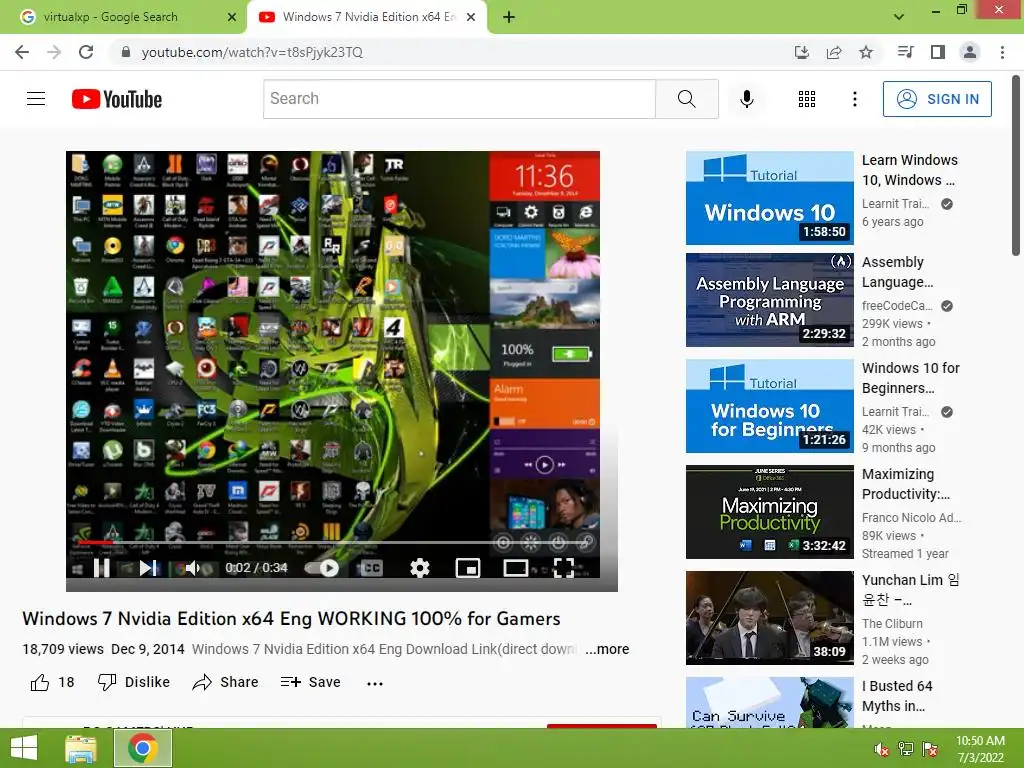This screenshot has width=1024, height=768.
Task: Expand description with ...more
Action: [607, 649]
